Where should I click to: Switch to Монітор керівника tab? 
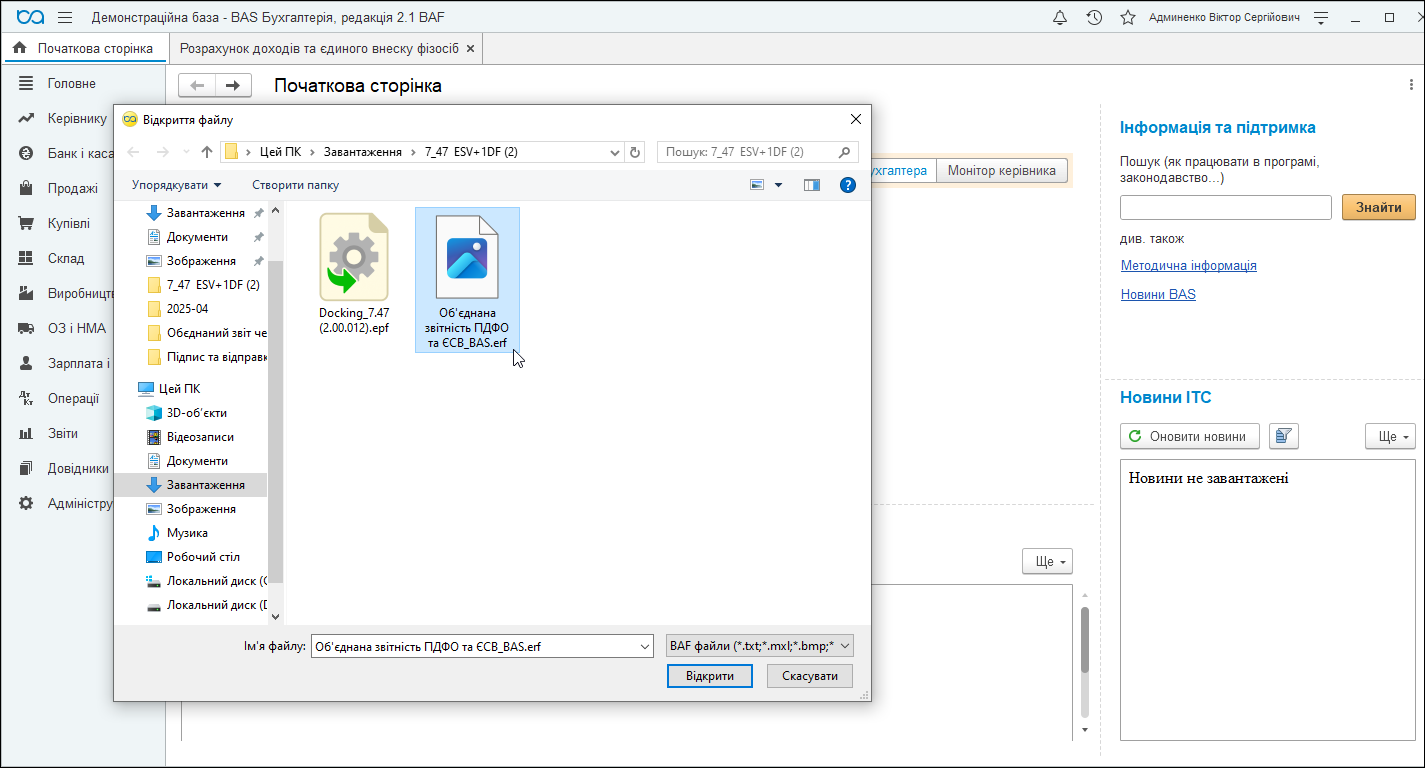pyautogui.click(x=1001, y=171)
